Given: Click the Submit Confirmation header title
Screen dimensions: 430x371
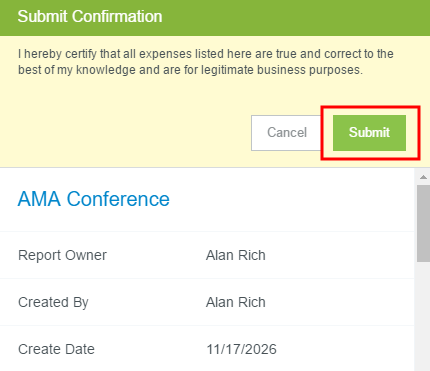Looking at the screenshot, I should click(x=90, y=16).
